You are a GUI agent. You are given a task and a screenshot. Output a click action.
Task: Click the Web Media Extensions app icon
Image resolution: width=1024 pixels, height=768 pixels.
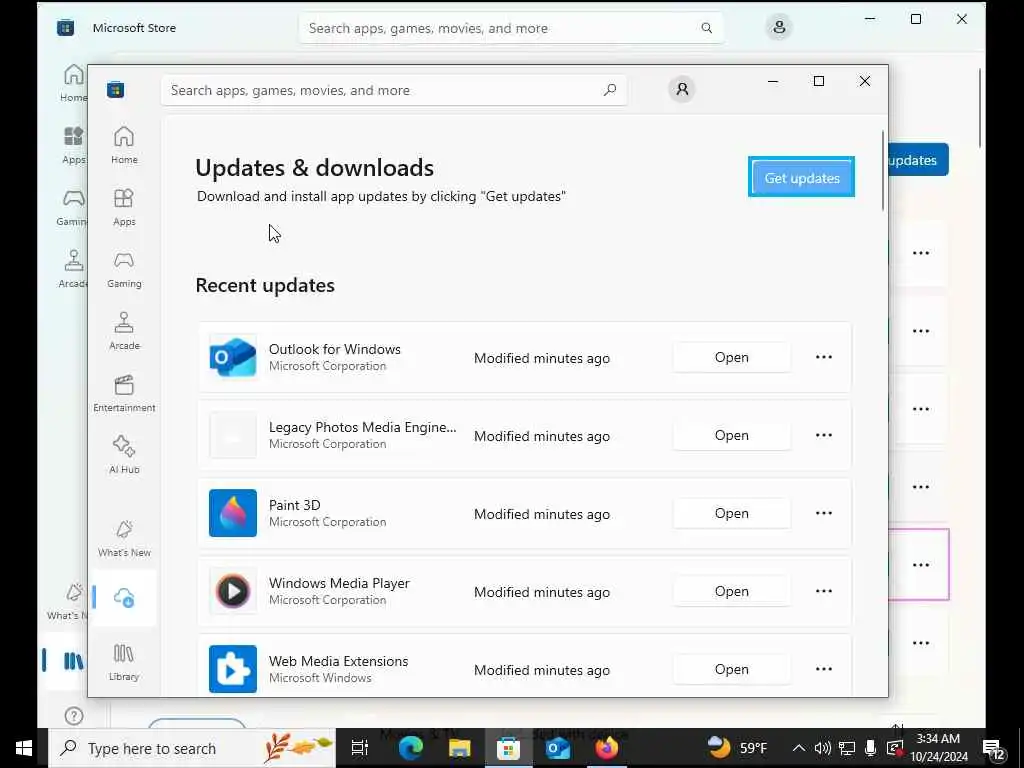point(232,669)
